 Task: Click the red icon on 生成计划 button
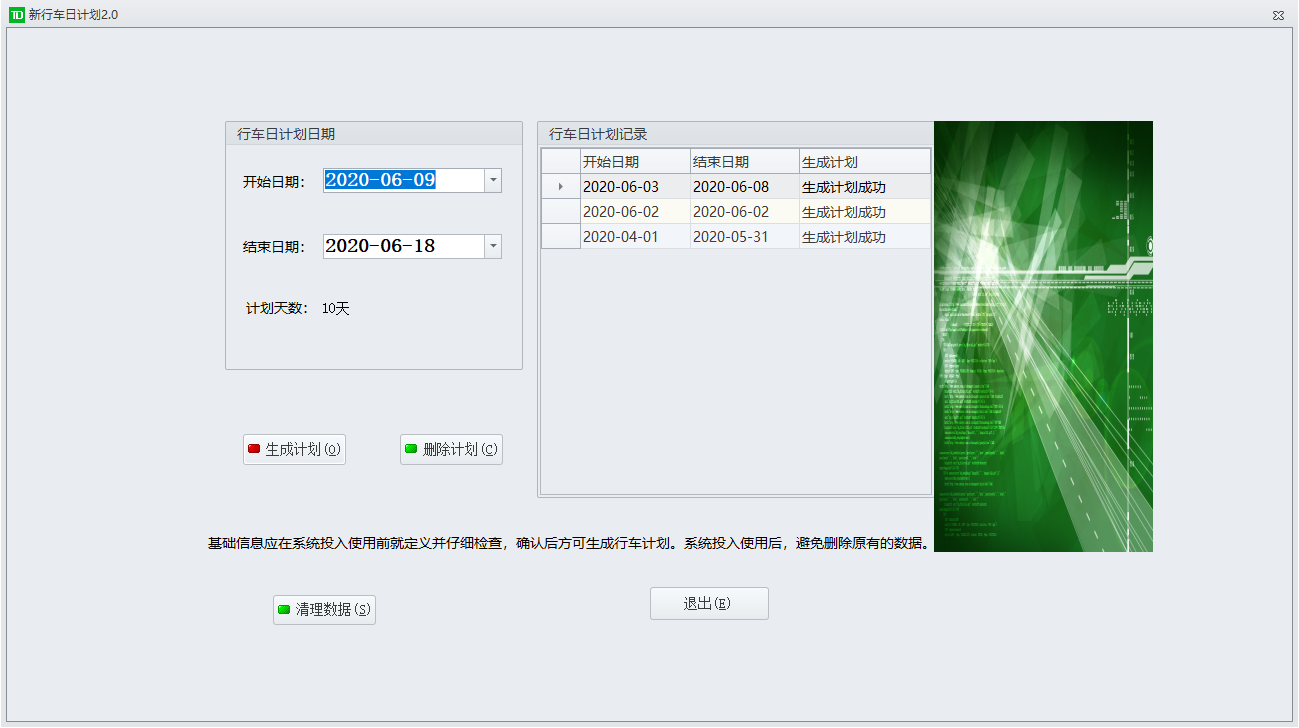[254, 449]
